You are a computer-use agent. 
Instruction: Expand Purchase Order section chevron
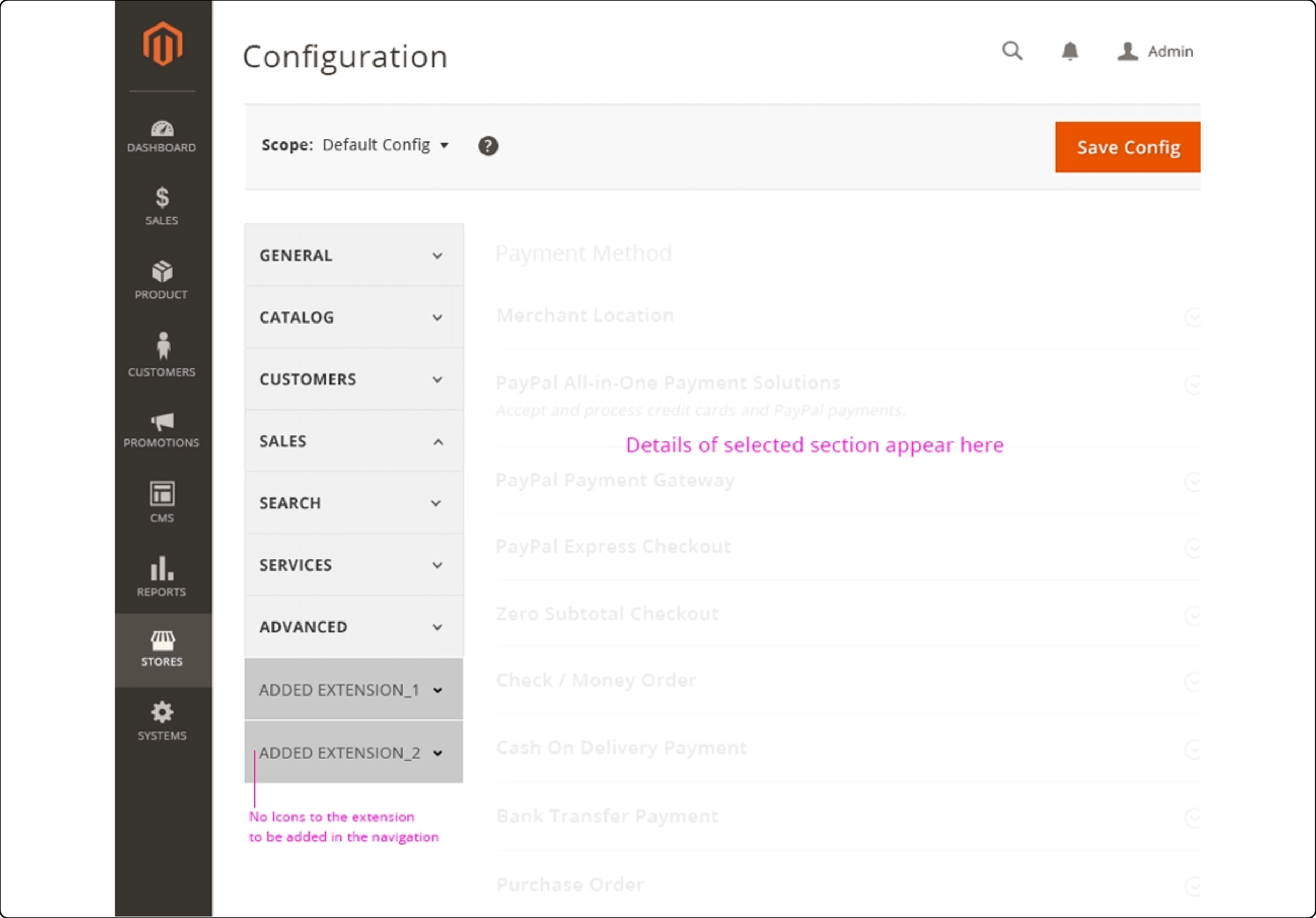pyautogui.click(x=1193, y=886)
